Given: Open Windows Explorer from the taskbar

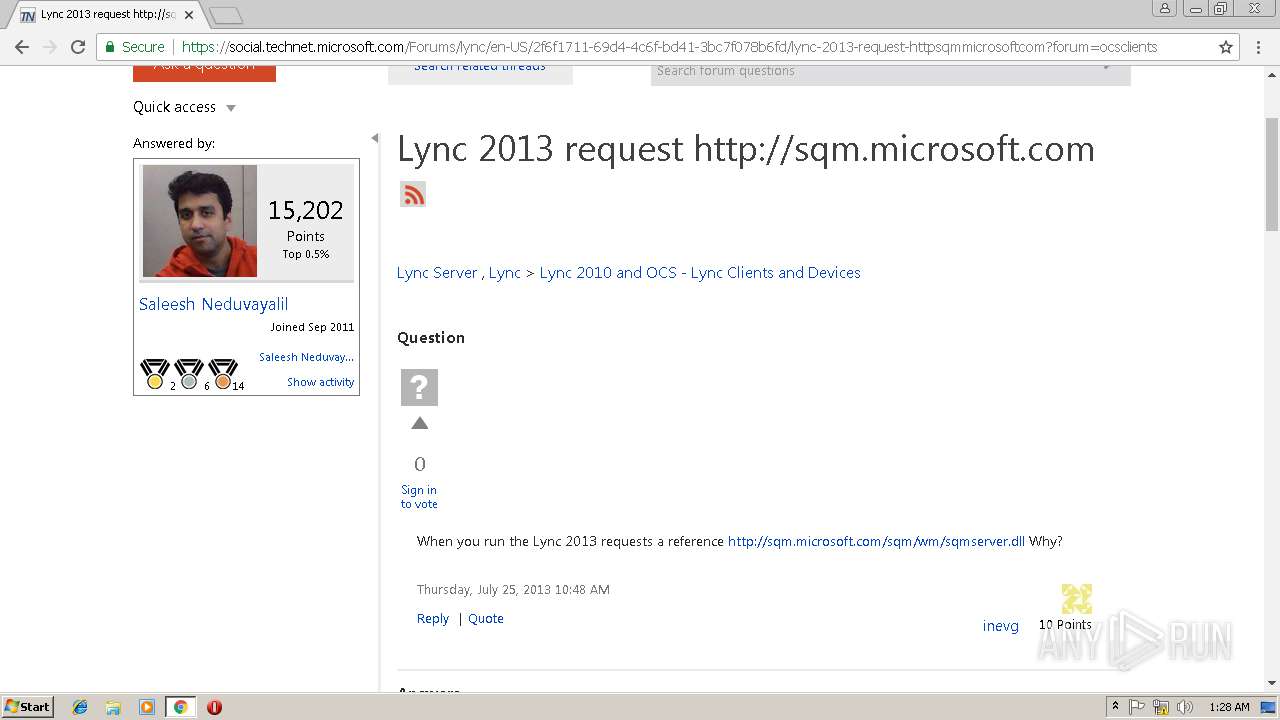Looking at the screenshot, I should (113, 707).
